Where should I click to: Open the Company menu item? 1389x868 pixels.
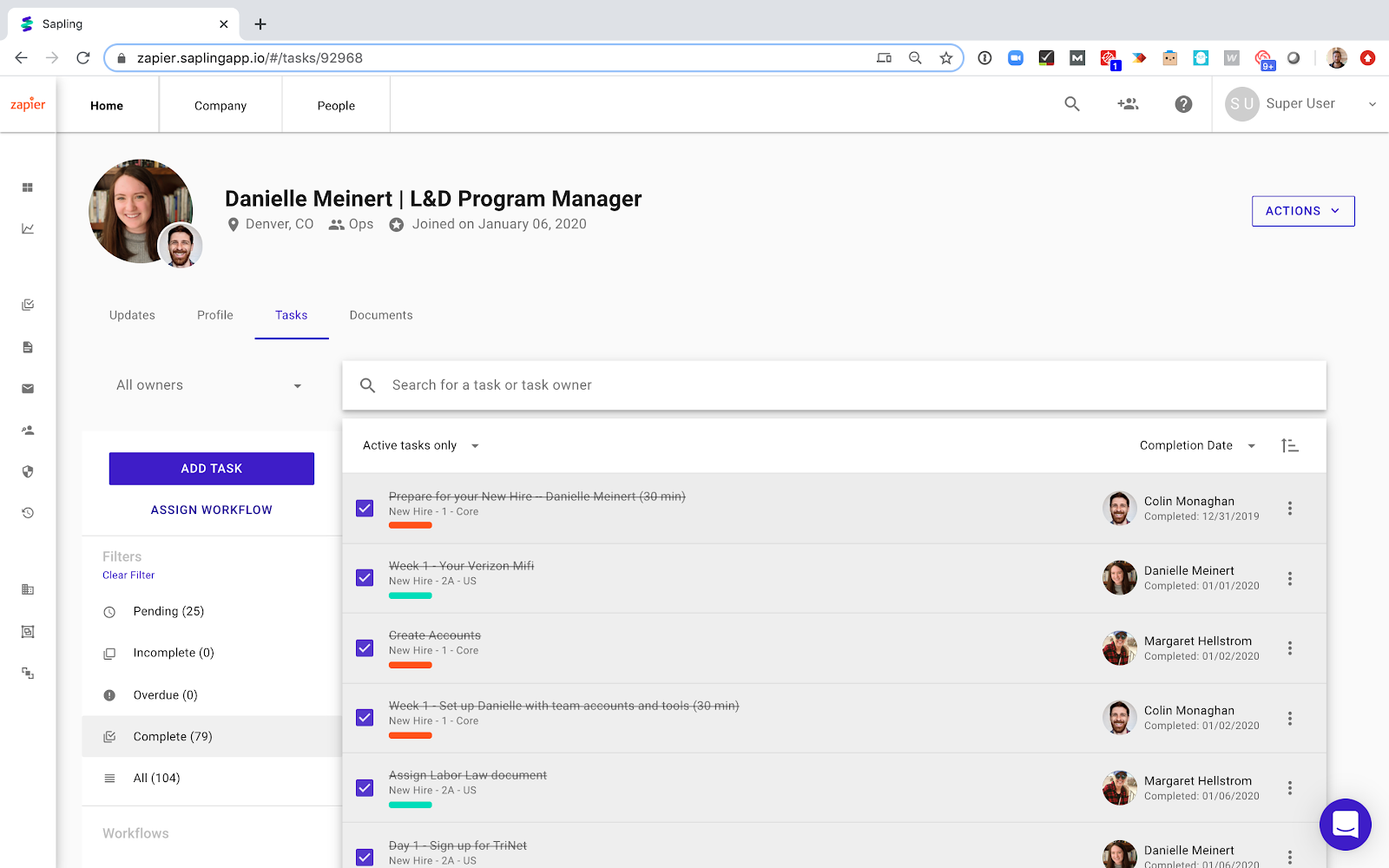pos(221,106)
